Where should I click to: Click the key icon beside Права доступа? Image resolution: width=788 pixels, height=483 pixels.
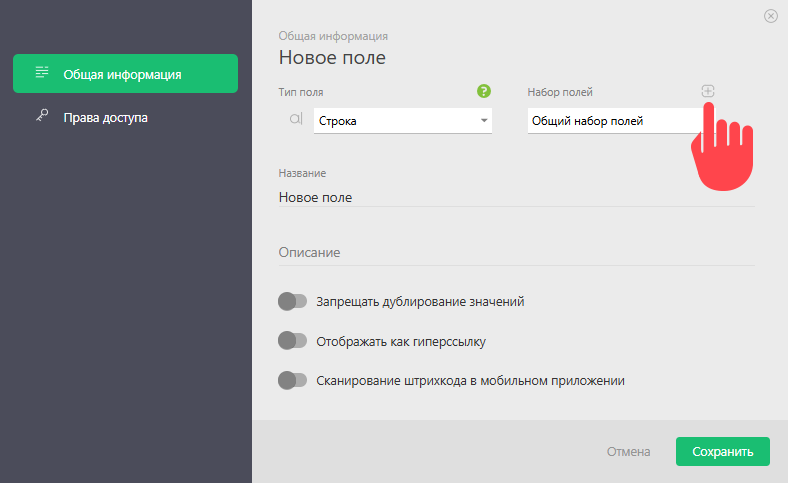point(42,116)
